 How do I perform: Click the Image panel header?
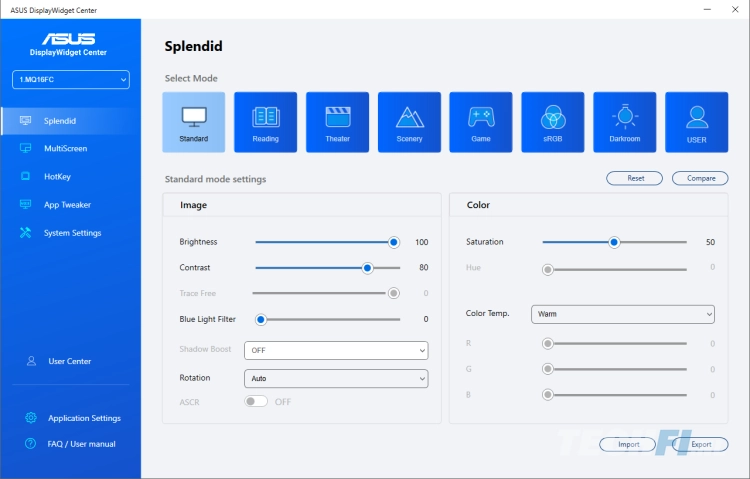[302, 205]
